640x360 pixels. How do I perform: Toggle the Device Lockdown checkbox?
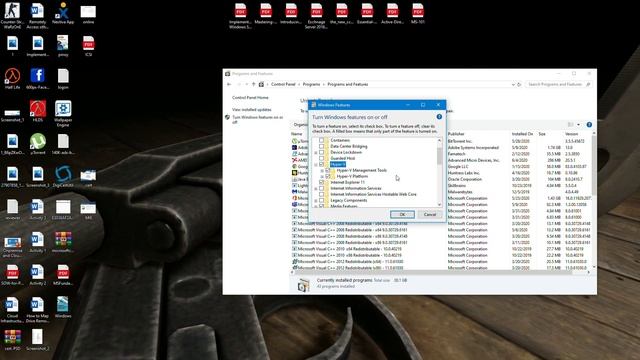click(x=322, y=152)
